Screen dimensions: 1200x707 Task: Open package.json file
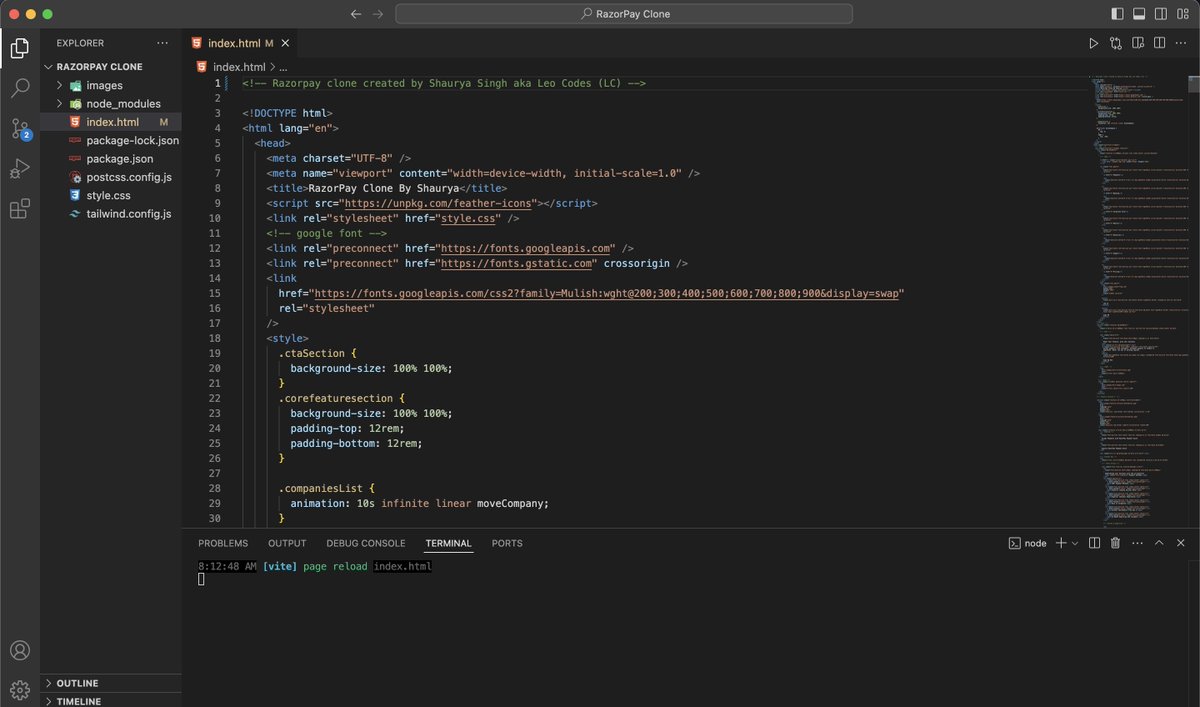tap(111, 158)
